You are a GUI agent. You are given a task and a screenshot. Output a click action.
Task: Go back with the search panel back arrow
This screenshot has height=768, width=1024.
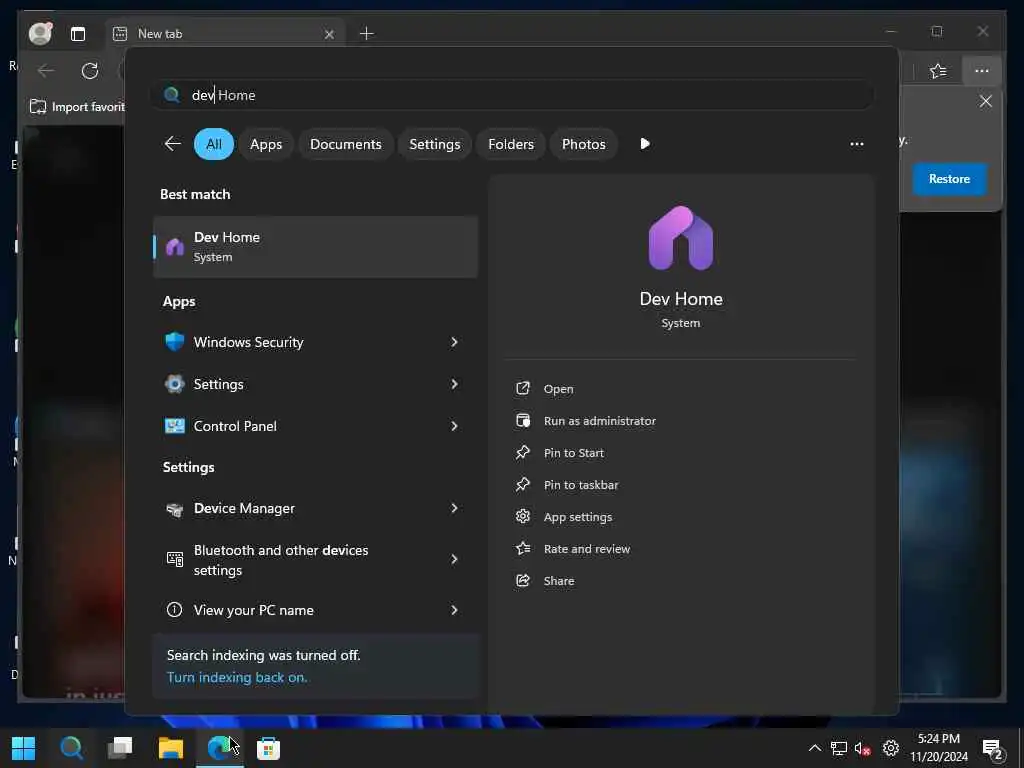(172, 144)
